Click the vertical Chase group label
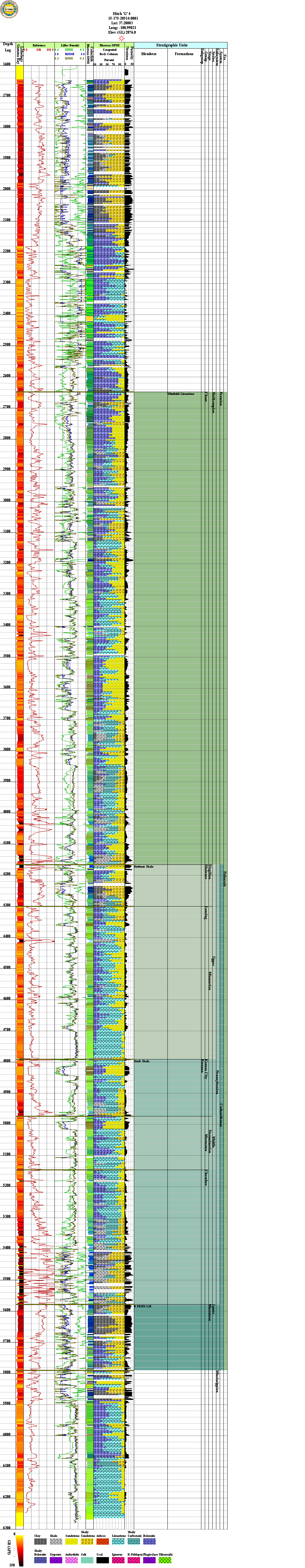The width and height of the screenshot is (305, 1568). pos(206,397)
